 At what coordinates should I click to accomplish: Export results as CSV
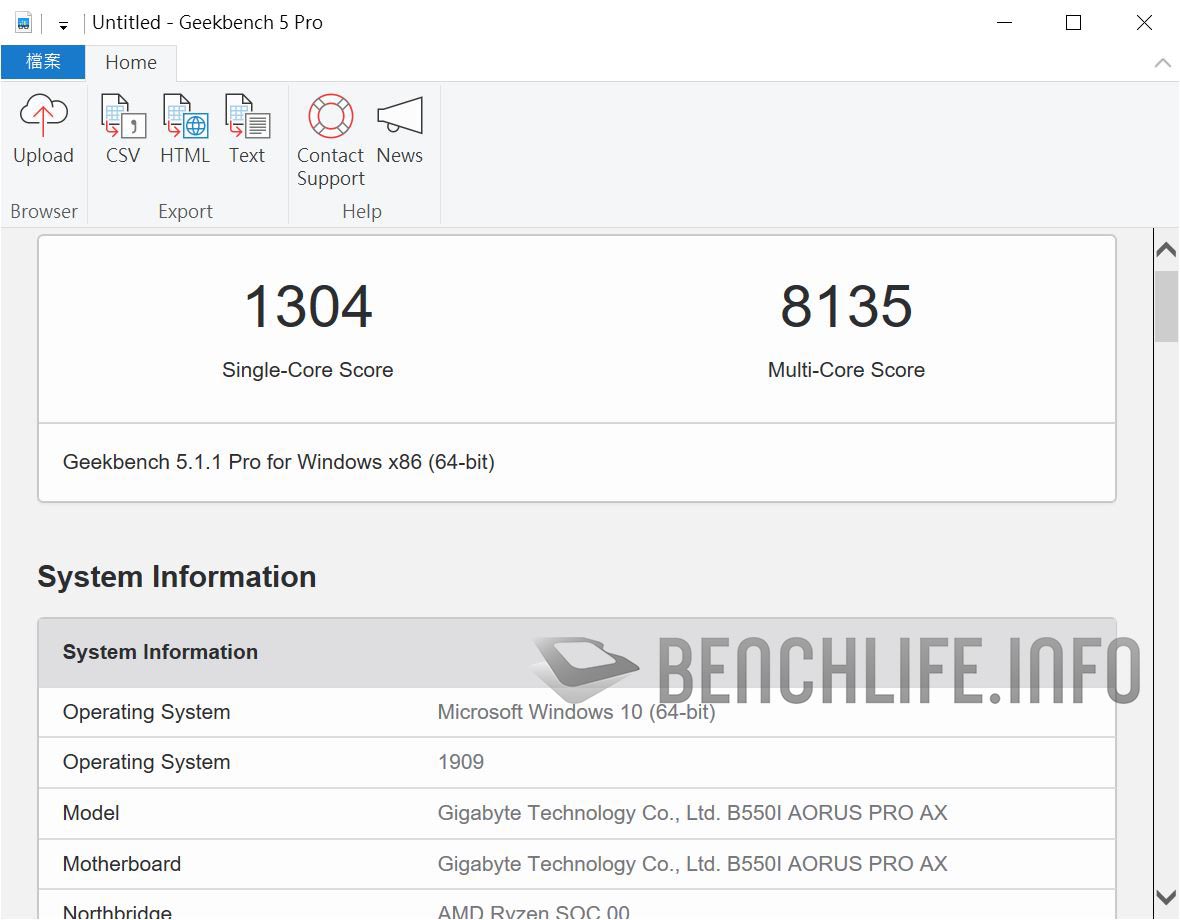point(123,117)
